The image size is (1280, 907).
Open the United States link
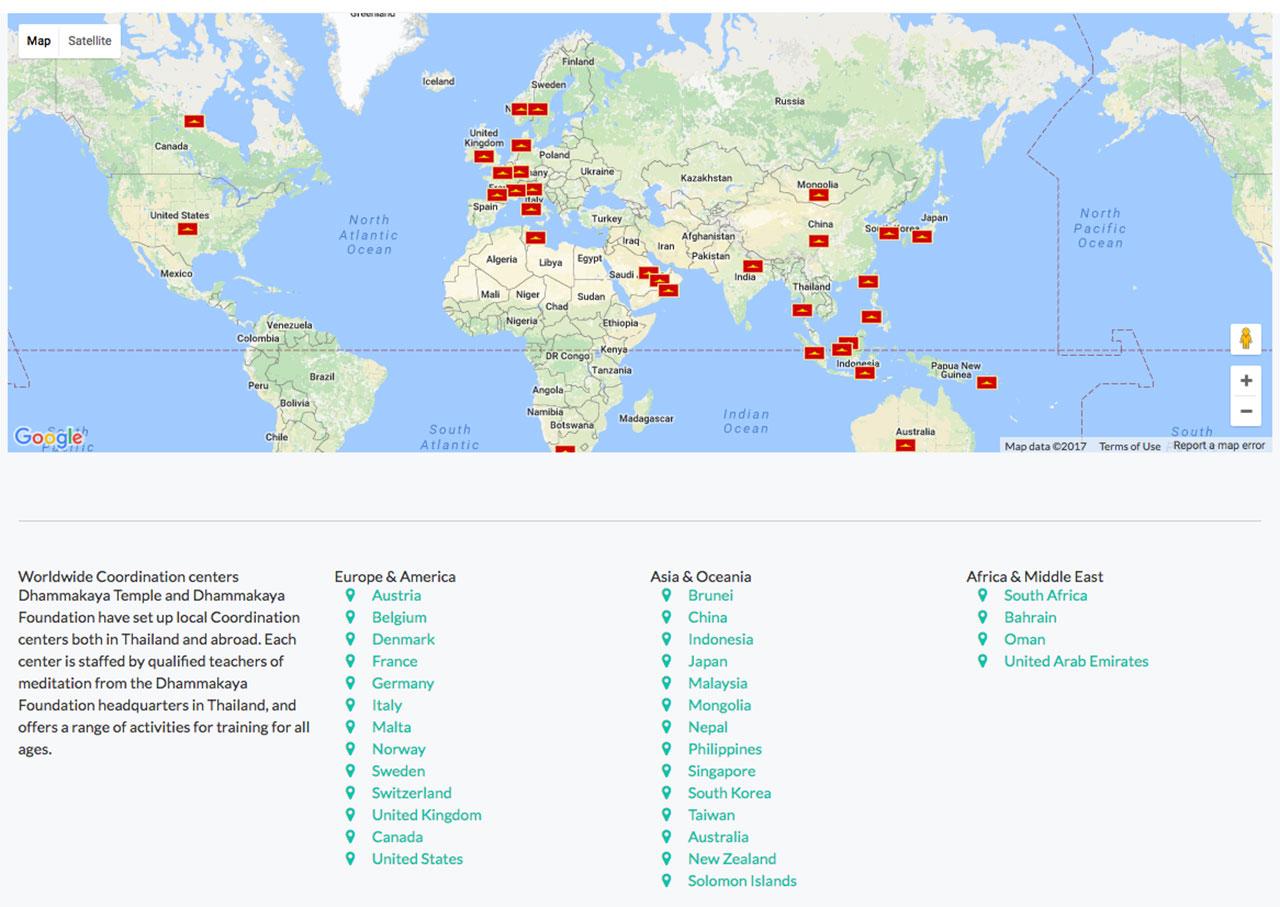(417, 859)
